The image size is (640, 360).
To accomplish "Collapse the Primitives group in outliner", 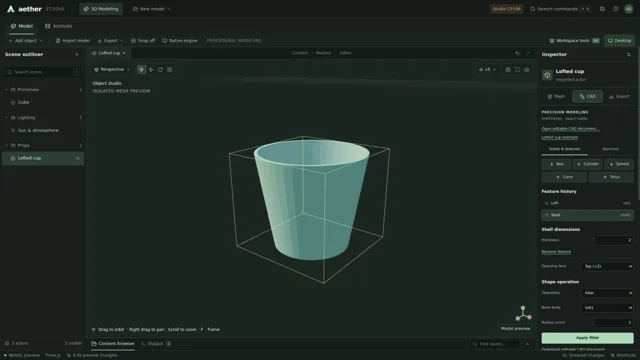I will click(7, 89).
